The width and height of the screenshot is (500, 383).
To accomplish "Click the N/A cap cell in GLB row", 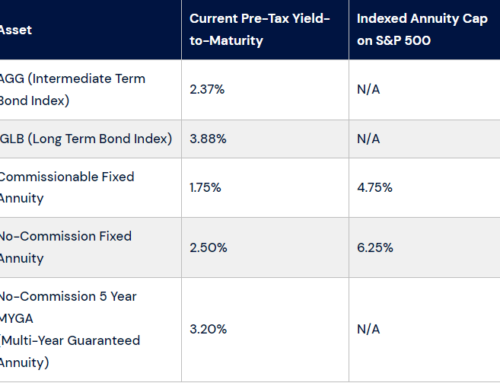I will click(x=368, y=139).
